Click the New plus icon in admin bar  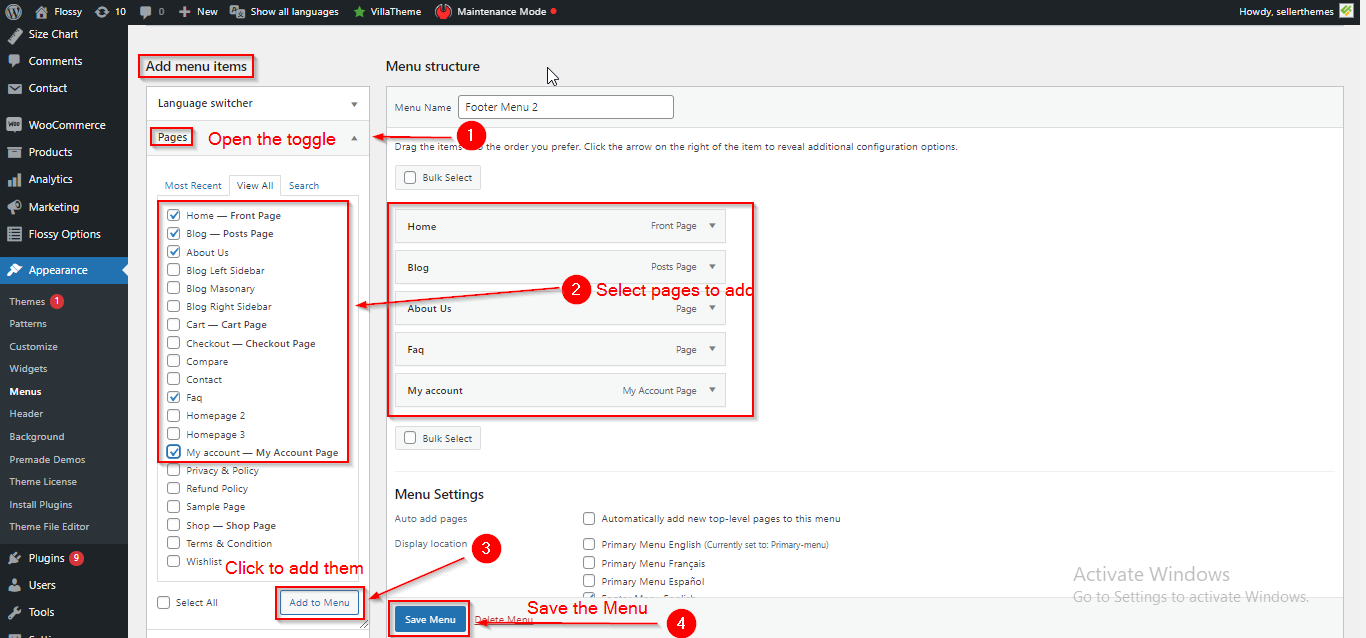[x=185, y=12]
